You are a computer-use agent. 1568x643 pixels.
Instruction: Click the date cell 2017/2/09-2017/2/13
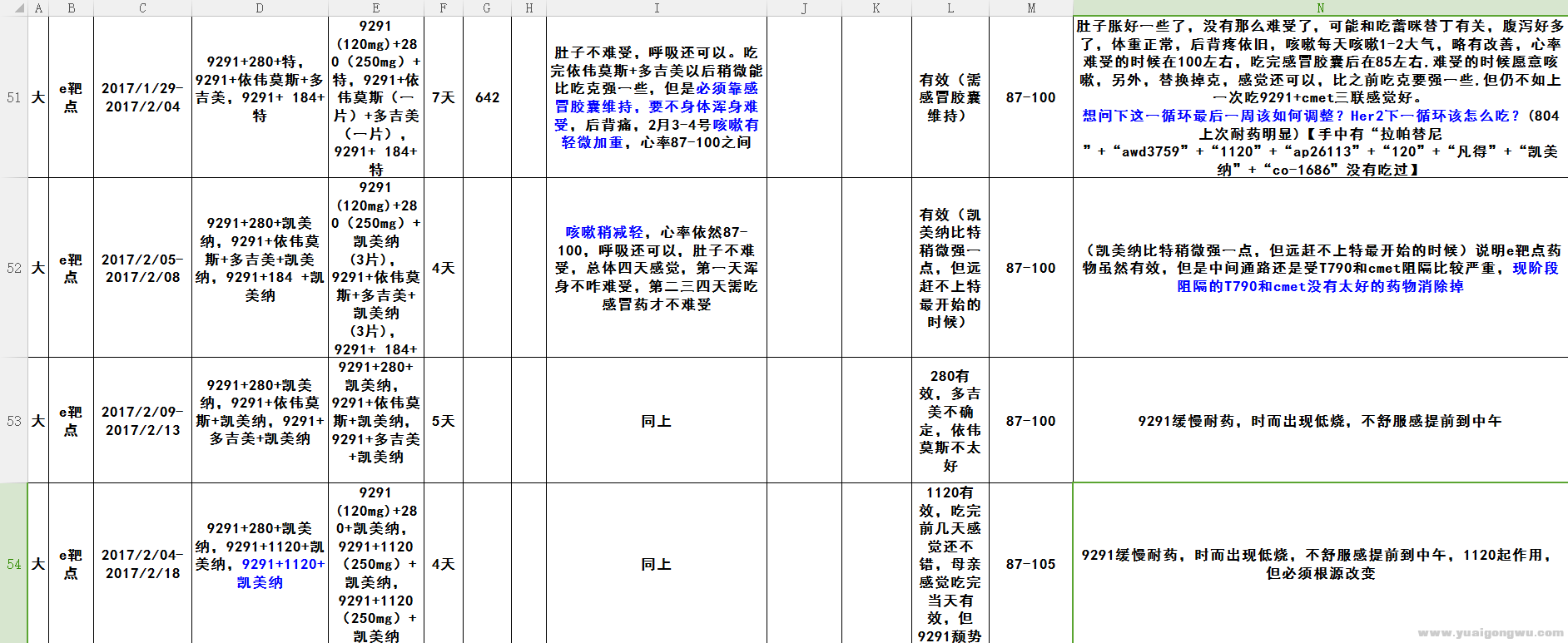(143, 421)
